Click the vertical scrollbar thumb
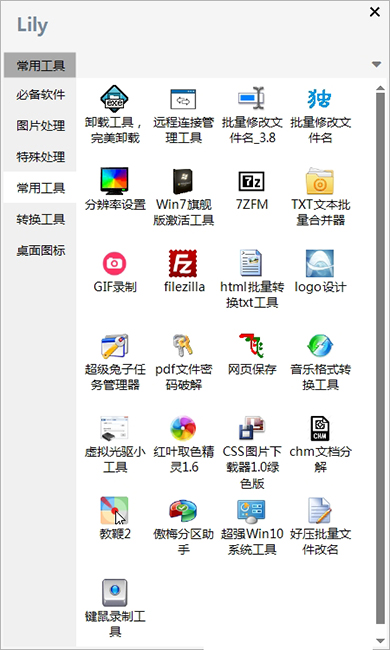Screen dimensions: 390x650 pos(380,359)
